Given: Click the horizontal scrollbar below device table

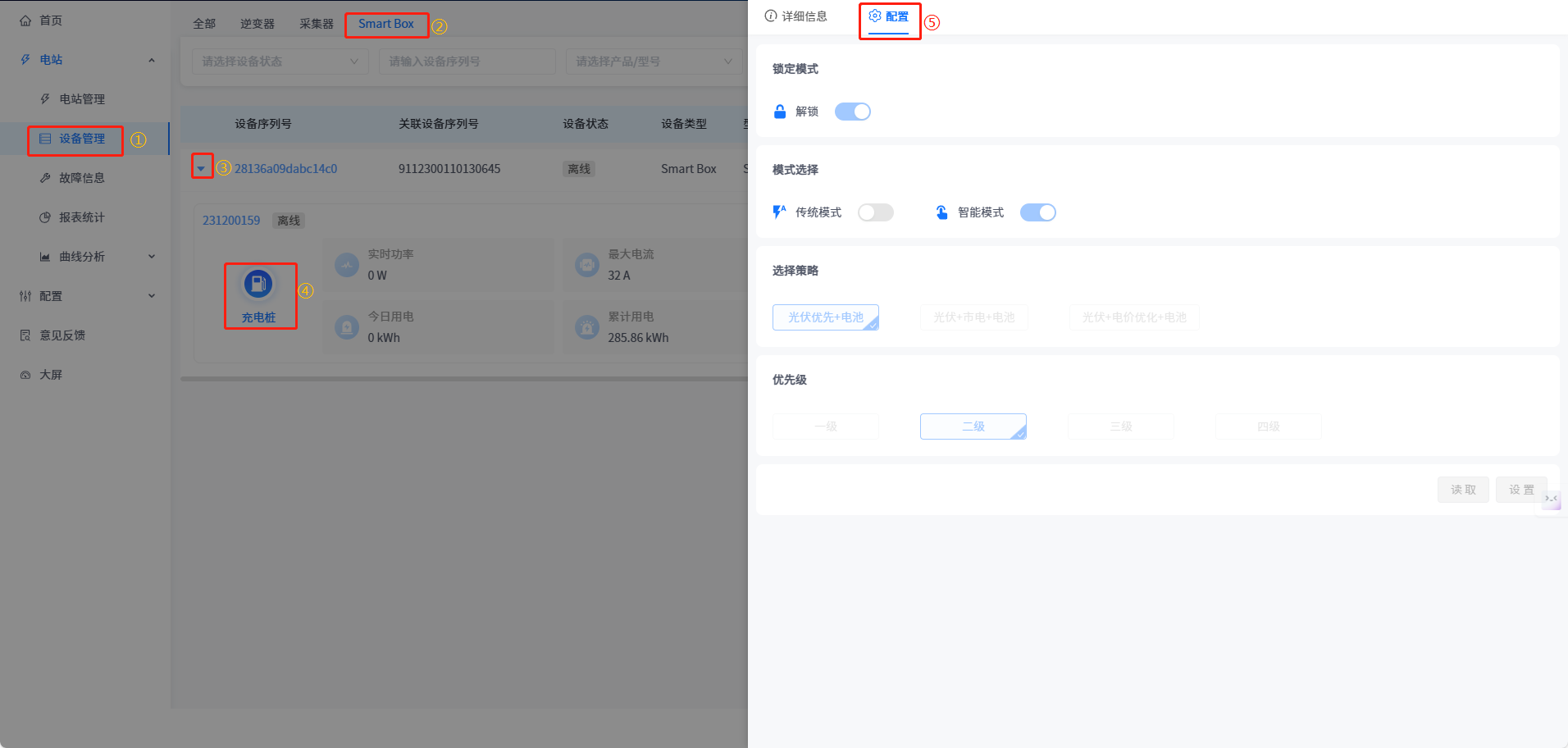Looking at the screenshot, I should (463, 379).
